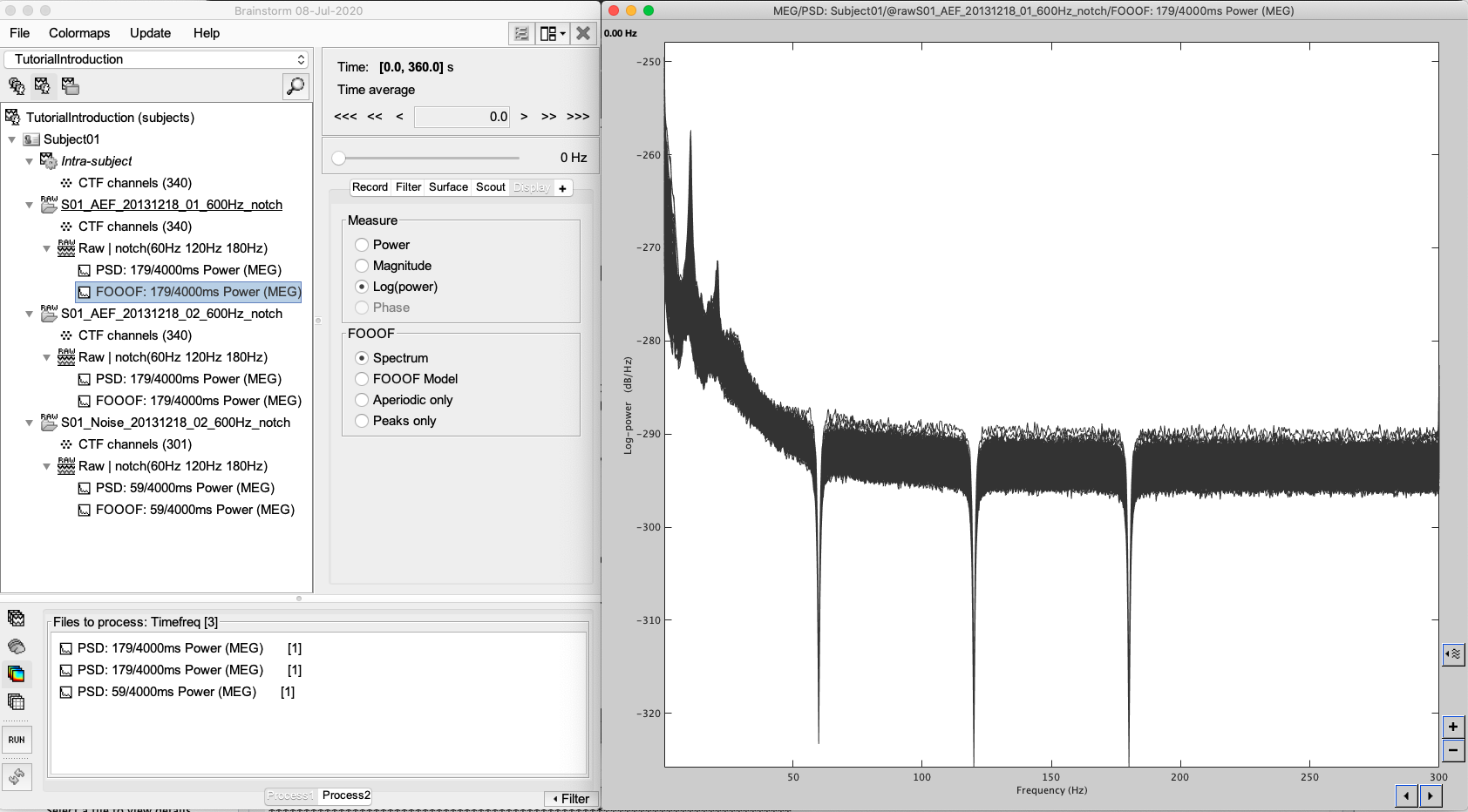The width and height of the screenshot is (1468, 812).
Task: Switch to functional data view icon
Action: (43, 86)
